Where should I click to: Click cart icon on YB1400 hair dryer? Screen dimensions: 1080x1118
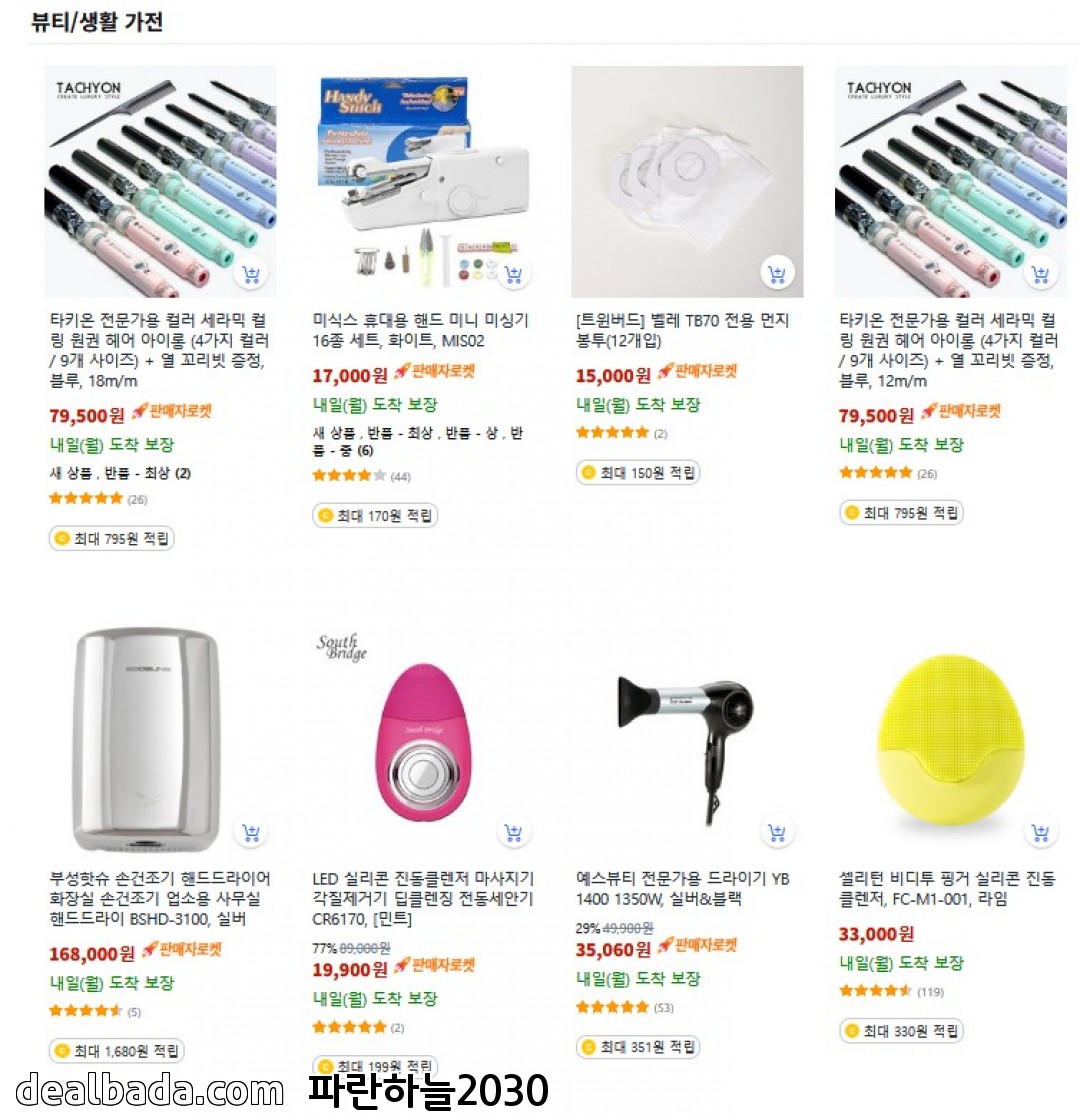tap(777, 832)
